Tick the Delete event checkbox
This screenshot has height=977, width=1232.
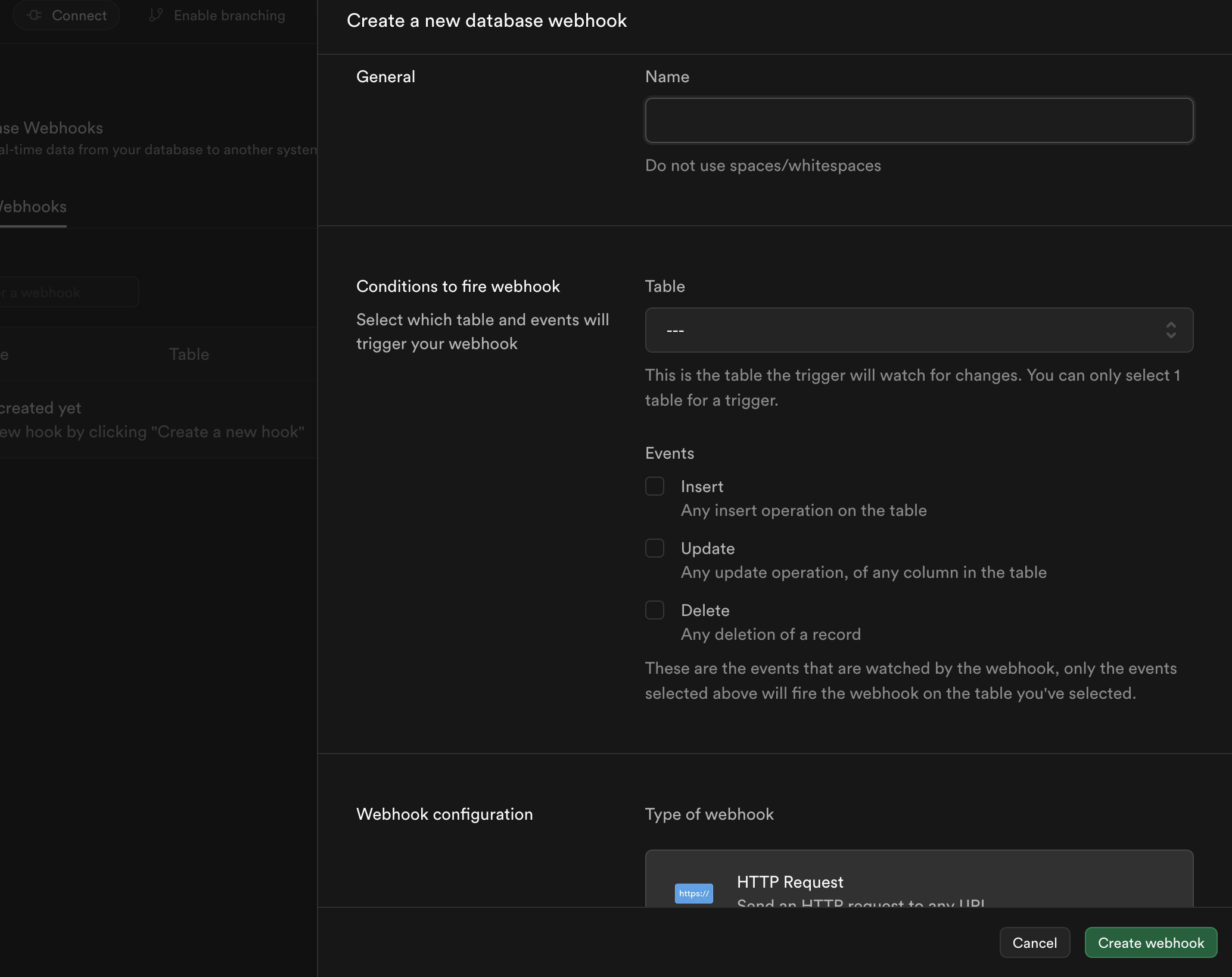pos(655,610)
